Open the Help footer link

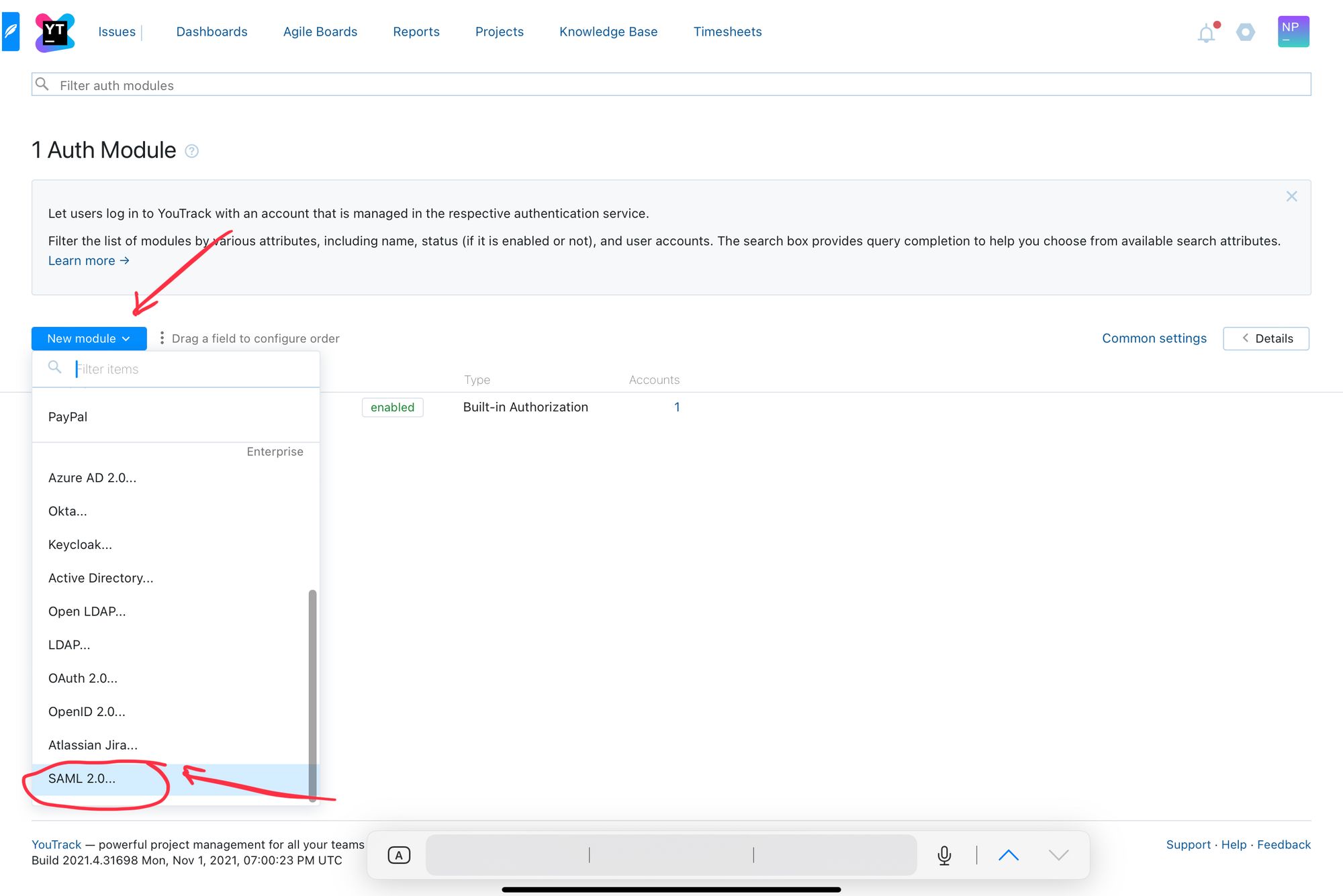[x=1234, y=845]
